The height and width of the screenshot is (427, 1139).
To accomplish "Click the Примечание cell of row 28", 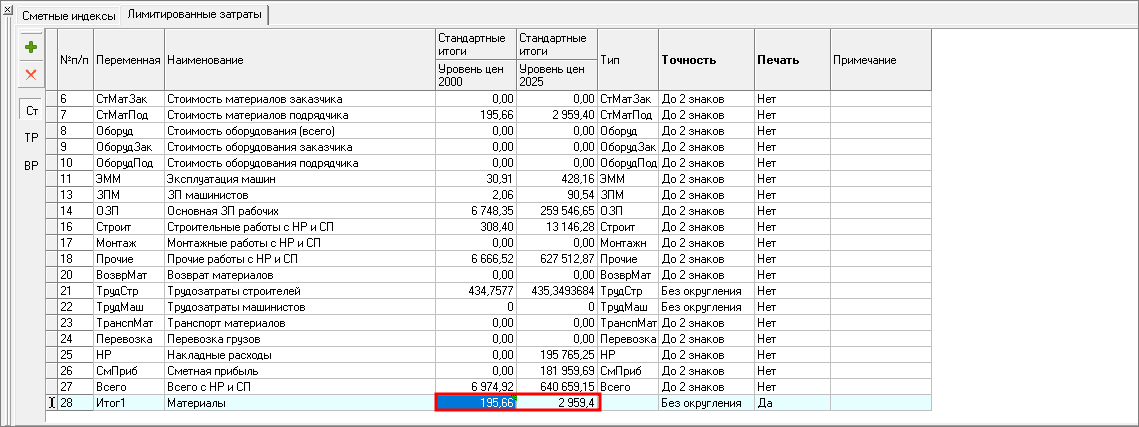I will click(x=880, y=402).
